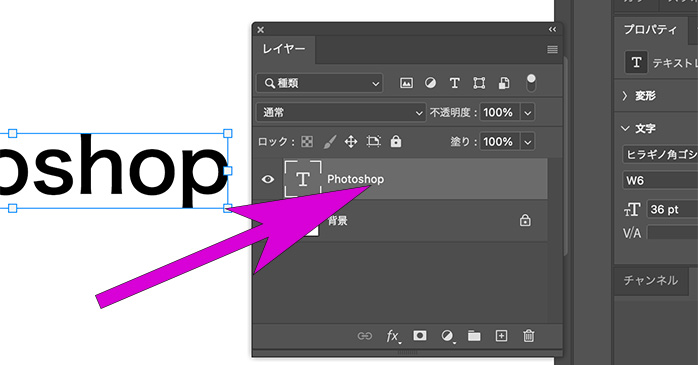Filter layers by smart object kind

[x=503, y=83]
